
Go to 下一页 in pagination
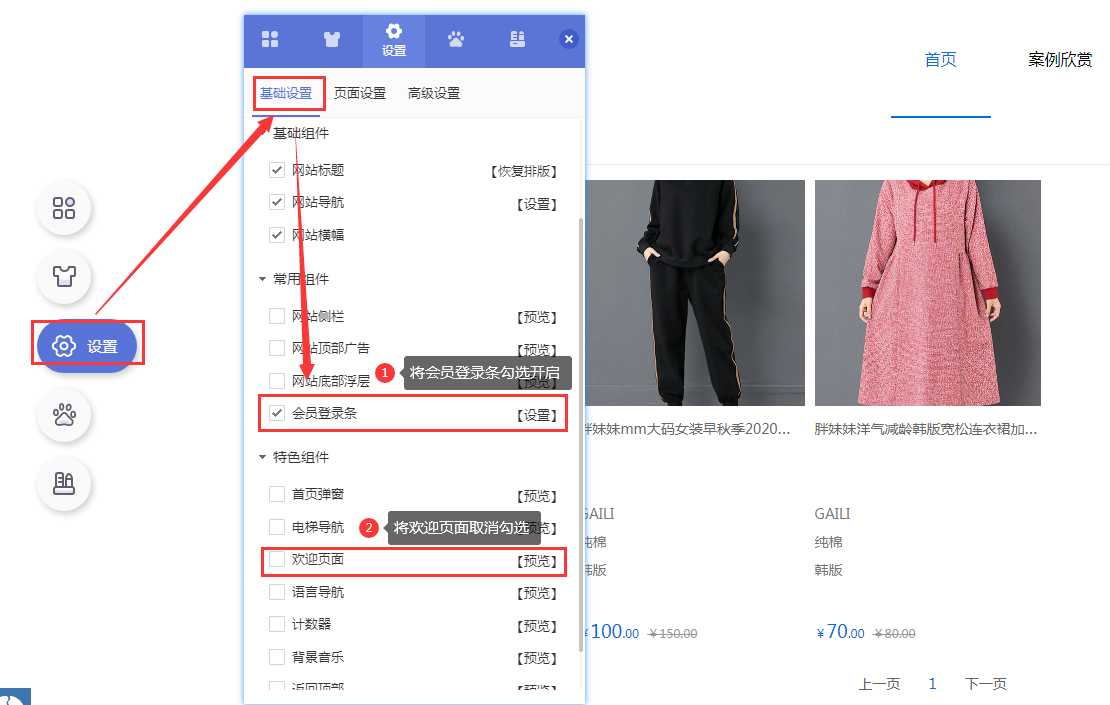[985, 684]
